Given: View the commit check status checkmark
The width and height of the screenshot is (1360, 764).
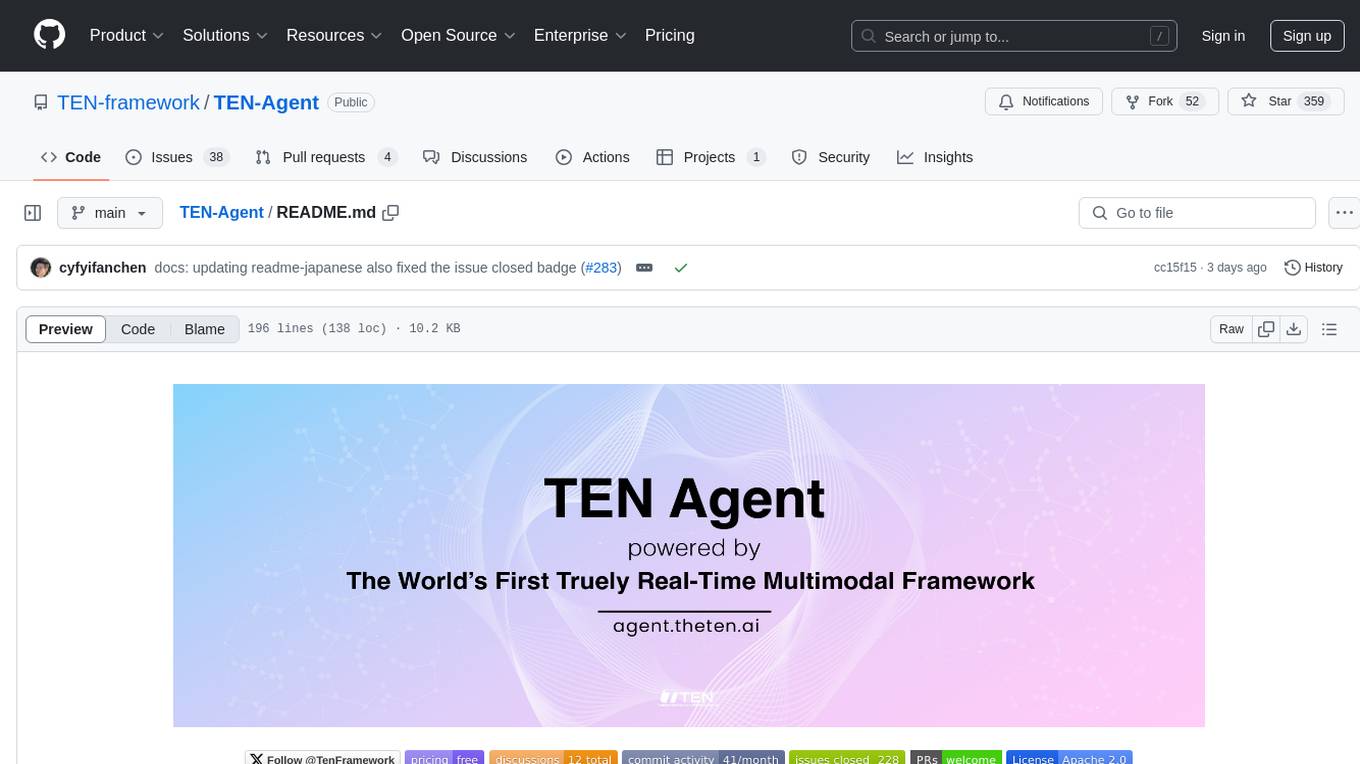Looking at the screenshot, I should (681, 268).
